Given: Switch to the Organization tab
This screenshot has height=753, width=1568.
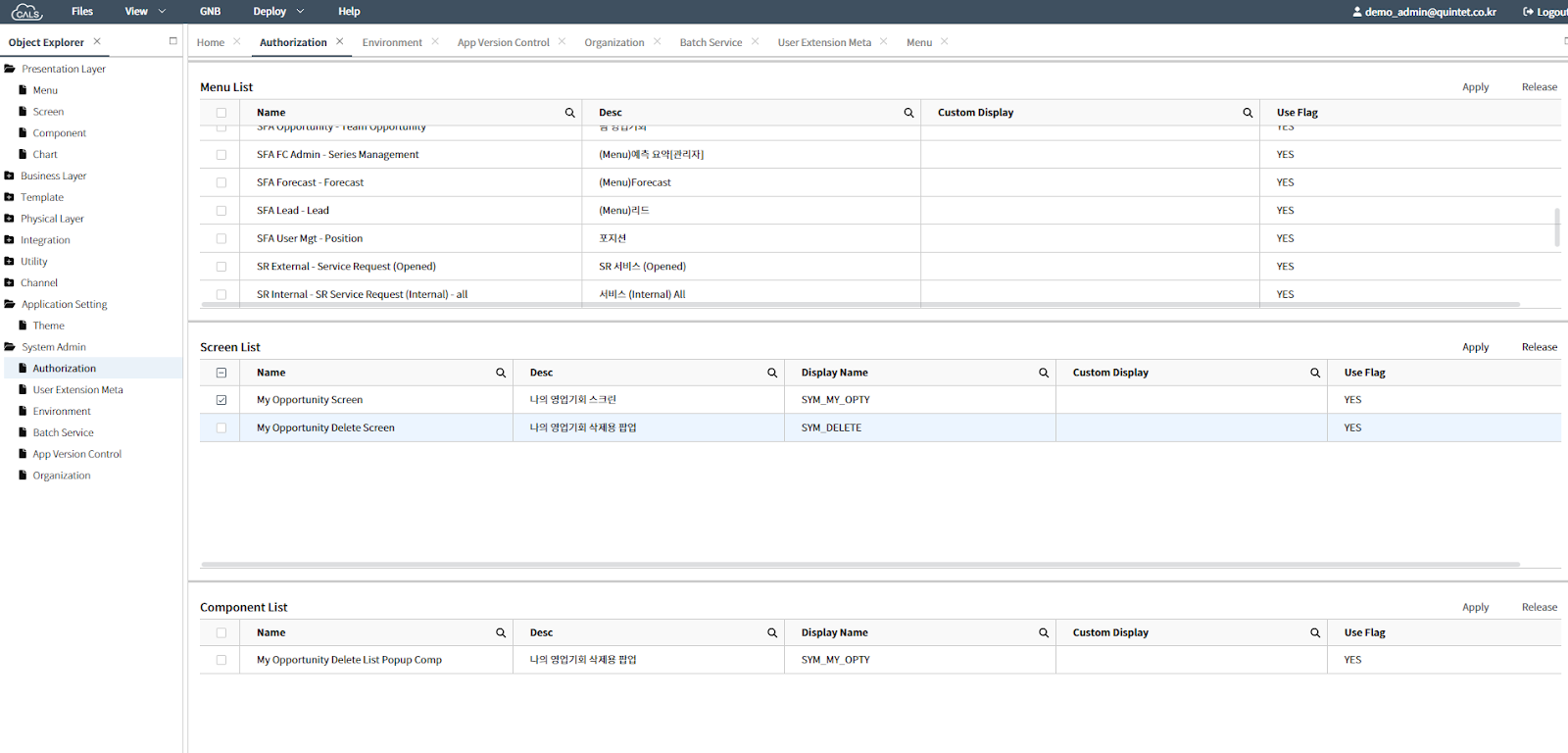Looking at the screenshot, I should [x=614, y=42].
